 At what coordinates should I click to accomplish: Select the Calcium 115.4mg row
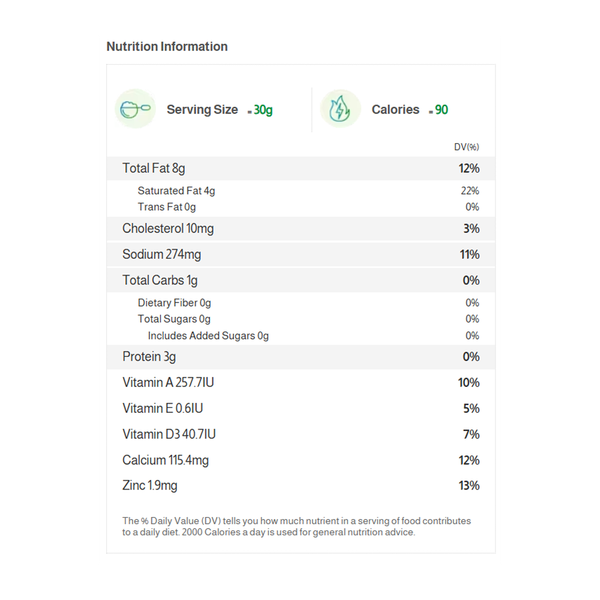point(166,461)
